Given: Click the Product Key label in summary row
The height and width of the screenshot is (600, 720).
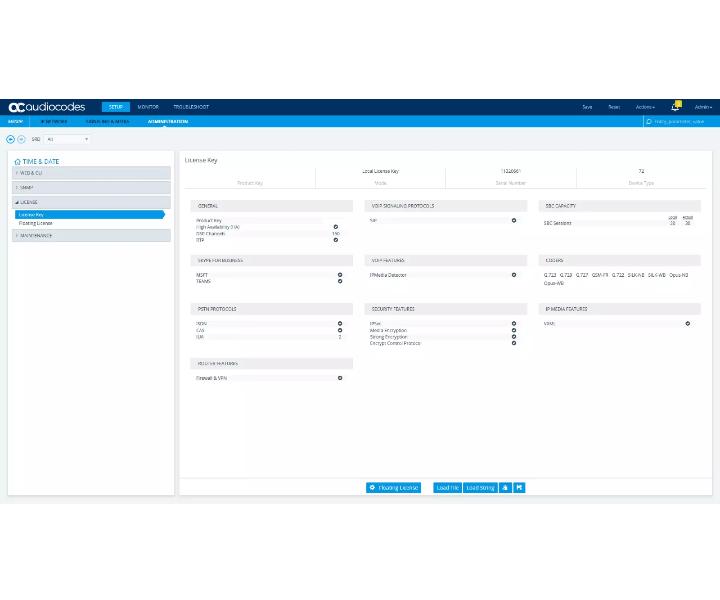Looking at the screenshot, I should click(x=250, y=183).
